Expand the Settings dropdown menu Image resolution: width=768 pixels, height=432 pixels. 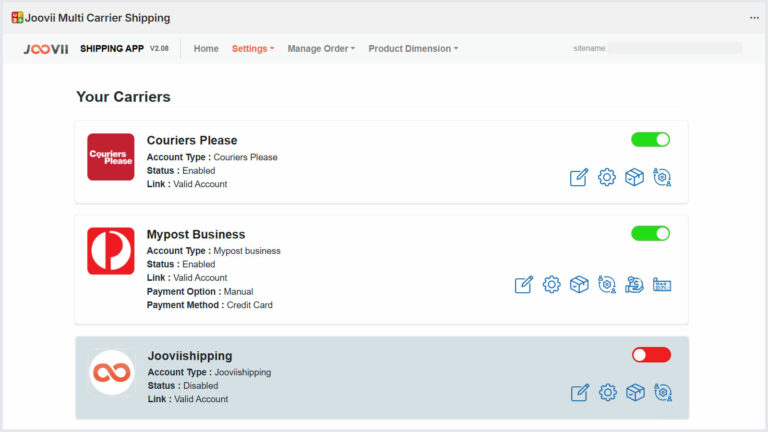pyautogui.click(x=252, y=48)
